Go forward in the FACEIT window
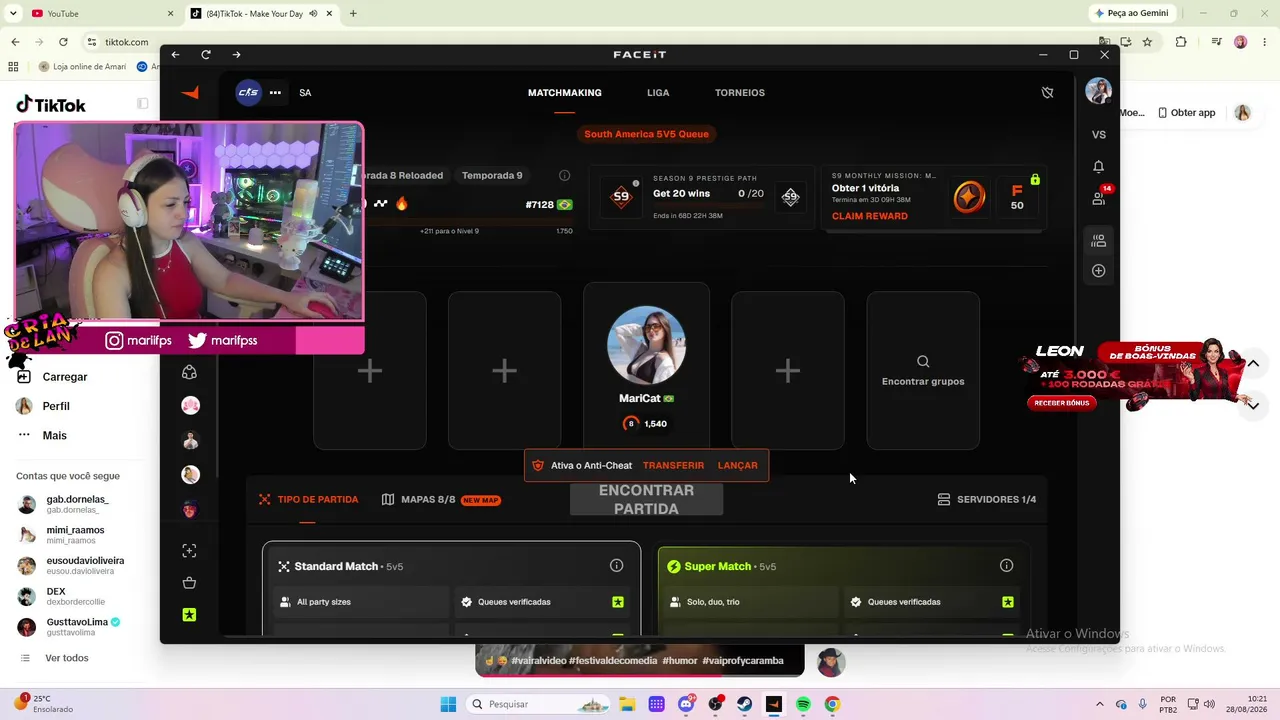Screen dimensions: 1280x720 tap(236, 54)
